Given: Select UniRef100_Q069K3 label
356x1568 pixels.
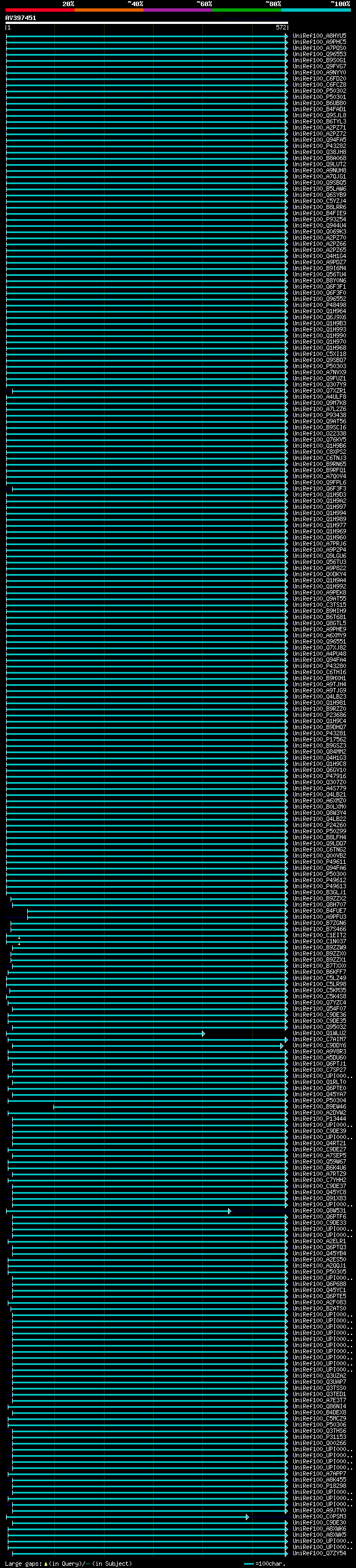Looking at the screenshot, I should point(319,231).
